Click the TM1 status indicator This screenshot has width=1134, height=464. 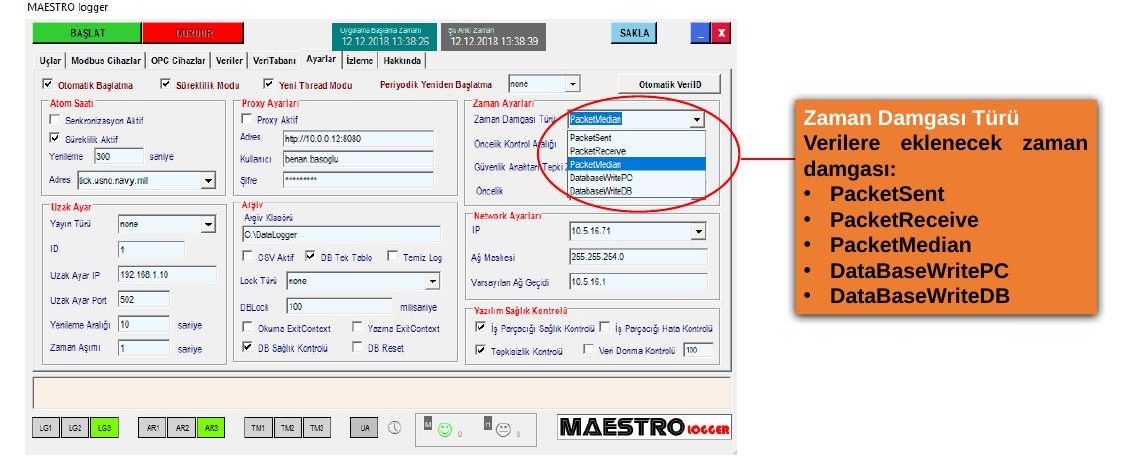click(258, 428)
